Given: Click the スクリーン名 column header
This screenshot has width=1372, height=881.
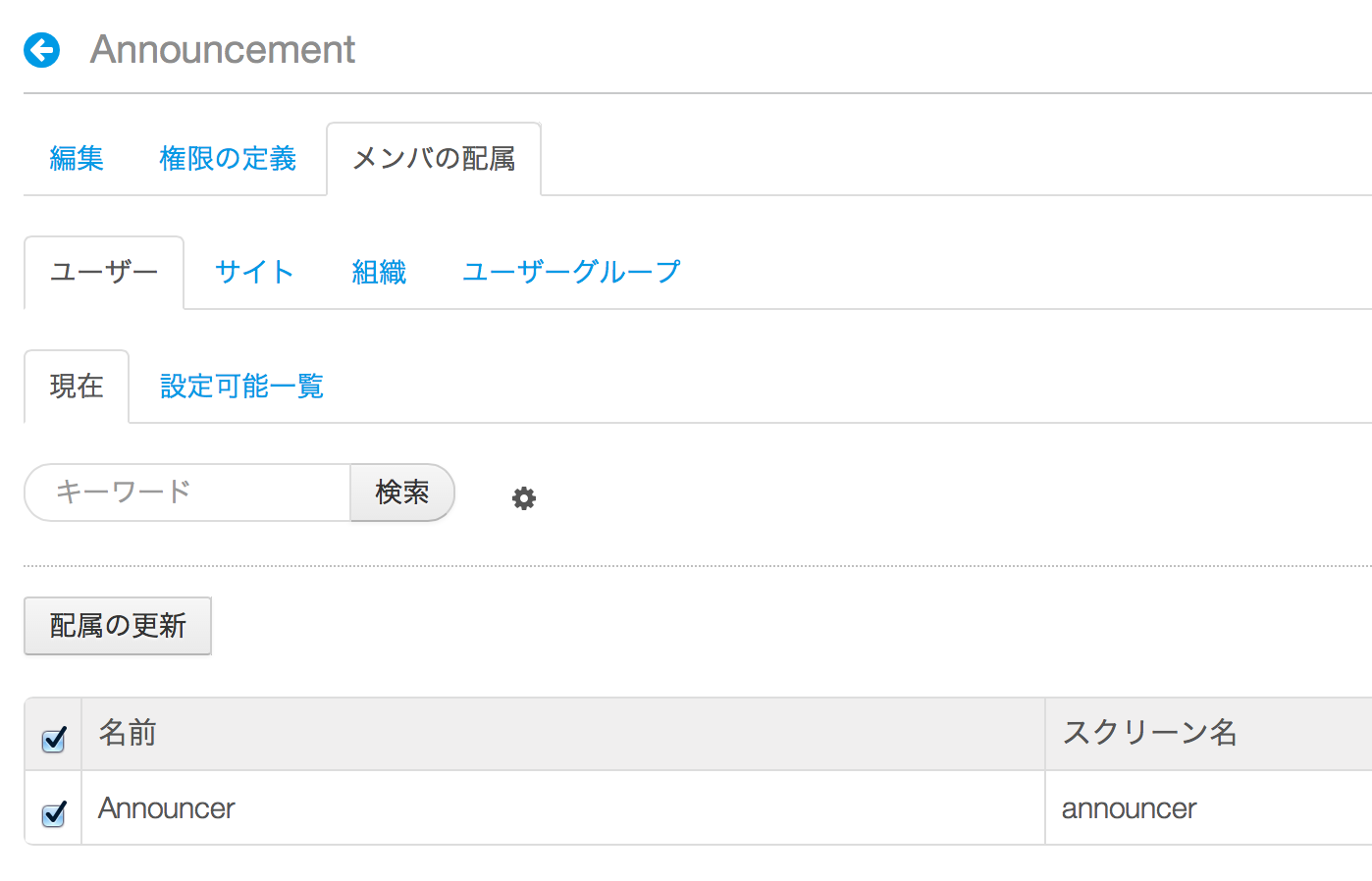Looking at the screenshot, I should coord(1149,733).
